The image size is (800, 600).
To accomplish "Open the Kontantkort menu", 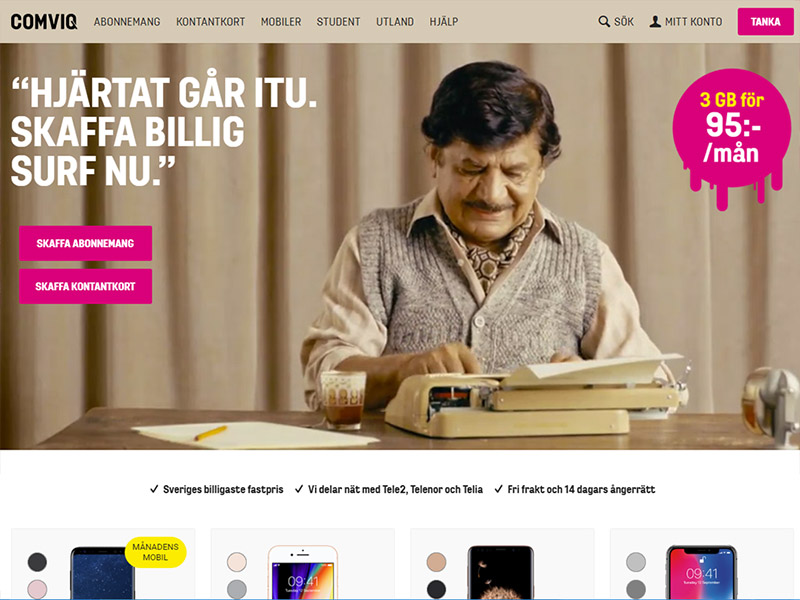I will pos(210,21).
